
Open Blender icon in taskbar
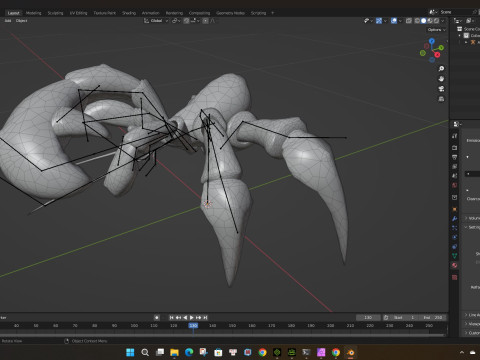pyautogui.click(x=350, y=352)
